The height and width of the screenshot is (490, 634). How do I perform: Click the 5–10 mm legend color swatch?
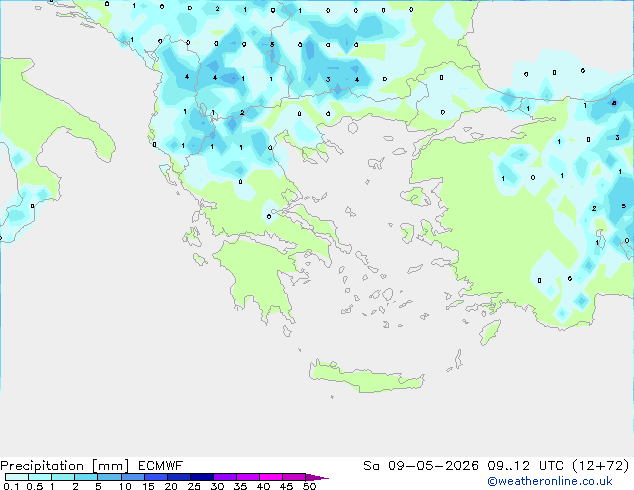pyautogui.click(x=109, y=477)
